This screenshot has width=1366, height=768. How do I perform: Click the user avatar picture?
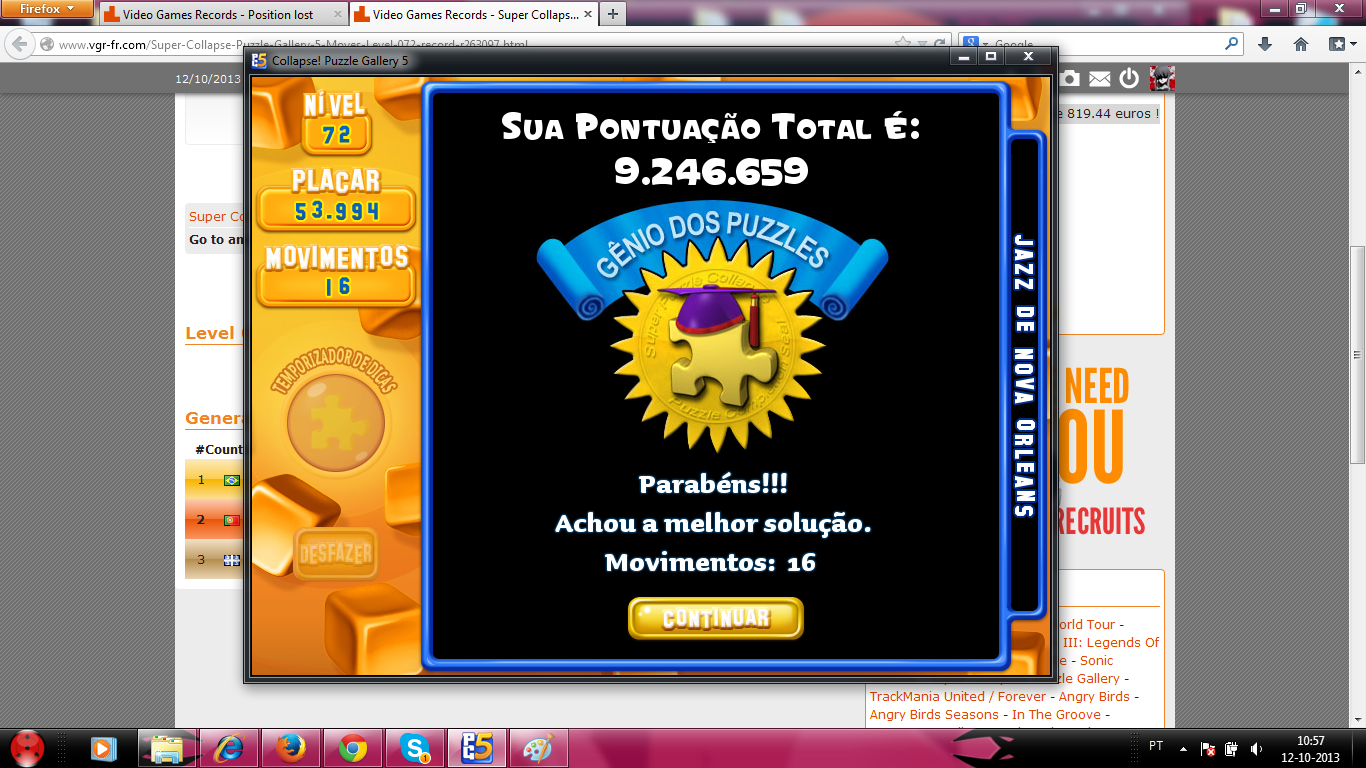1161,79
